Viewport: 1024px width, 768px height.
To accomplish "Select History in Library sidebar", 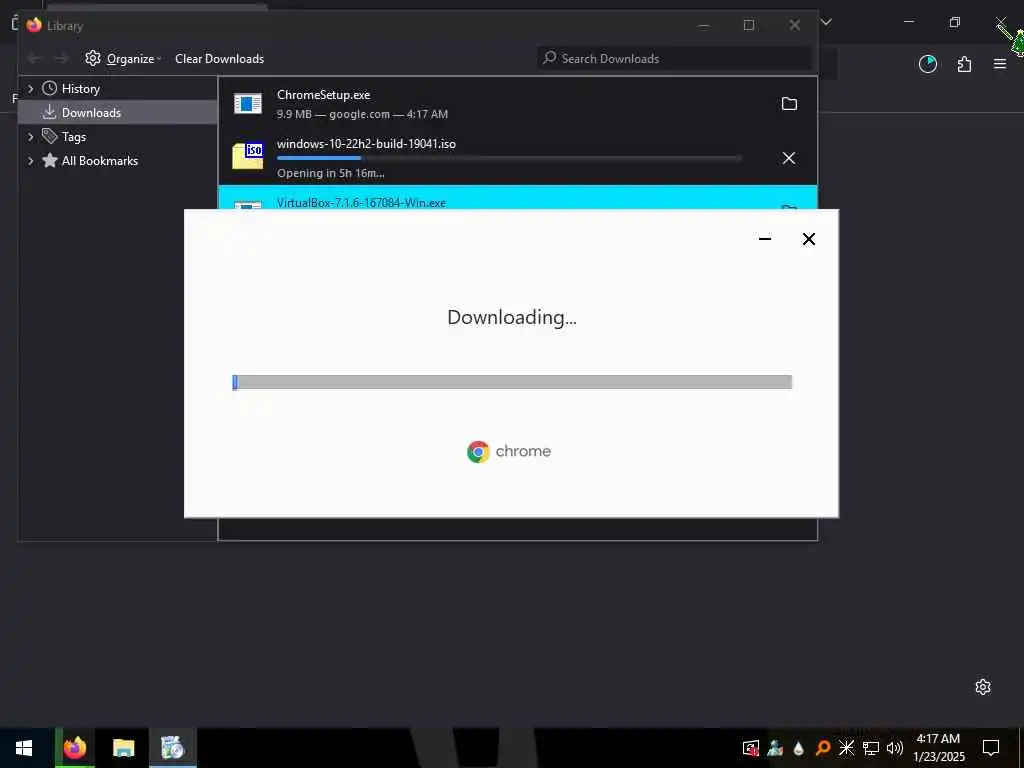I will click(80, 88).
